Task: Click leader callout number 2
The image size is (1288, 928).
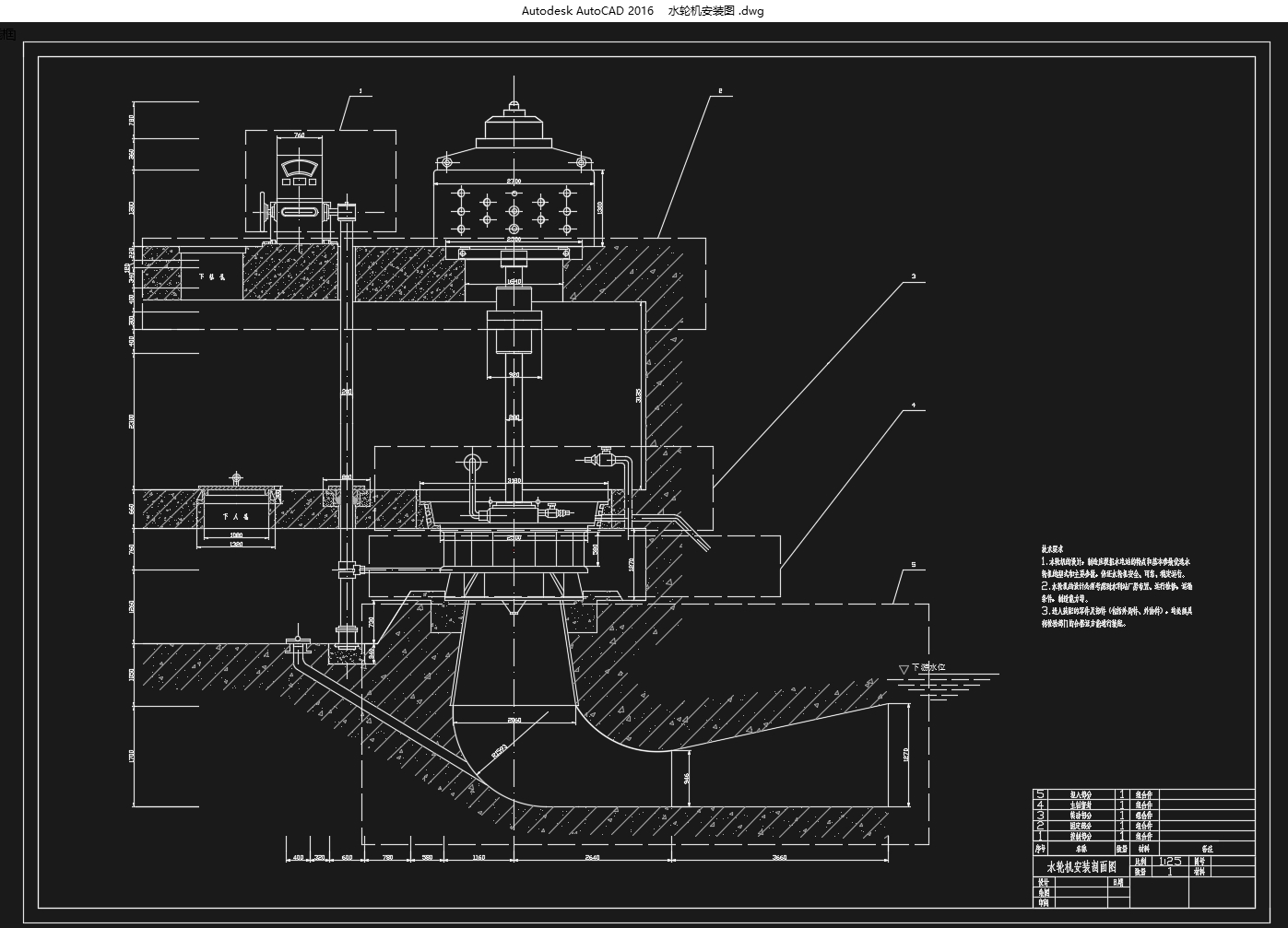Action: (720, 91)
